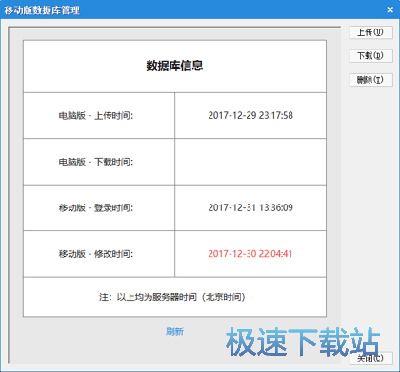Select the 数据库信息 heading text
The width and height of the screenshot is (400, 372).
(175, 65)
